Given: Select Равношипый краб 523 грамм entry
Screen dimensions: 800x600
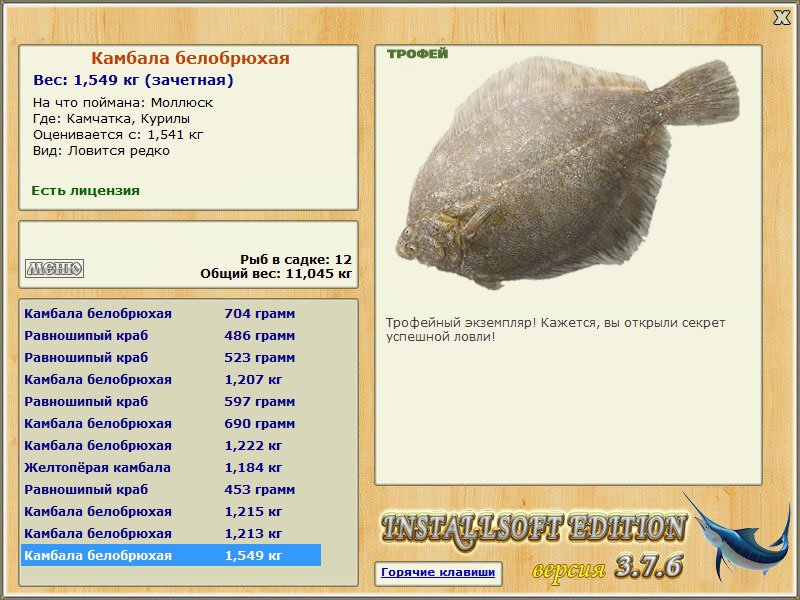Looking at the screenshot, I should tap(171, 357).
